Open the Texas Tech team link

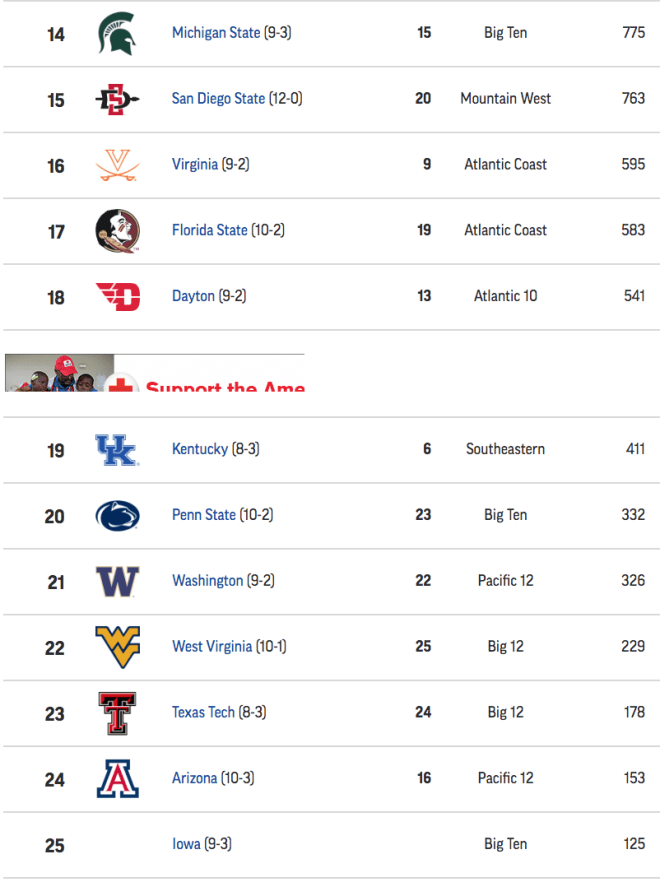203,712
